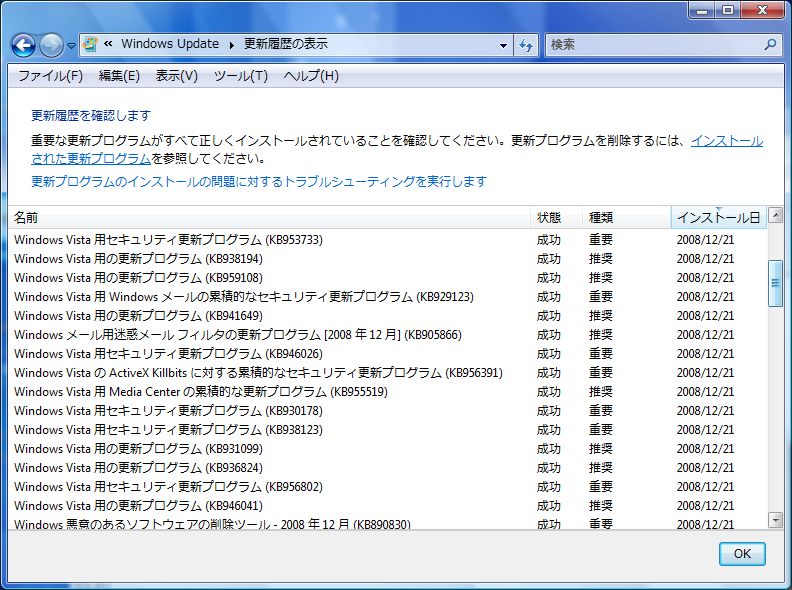Select the Windows メール KB929123 security row

(387, 297)
